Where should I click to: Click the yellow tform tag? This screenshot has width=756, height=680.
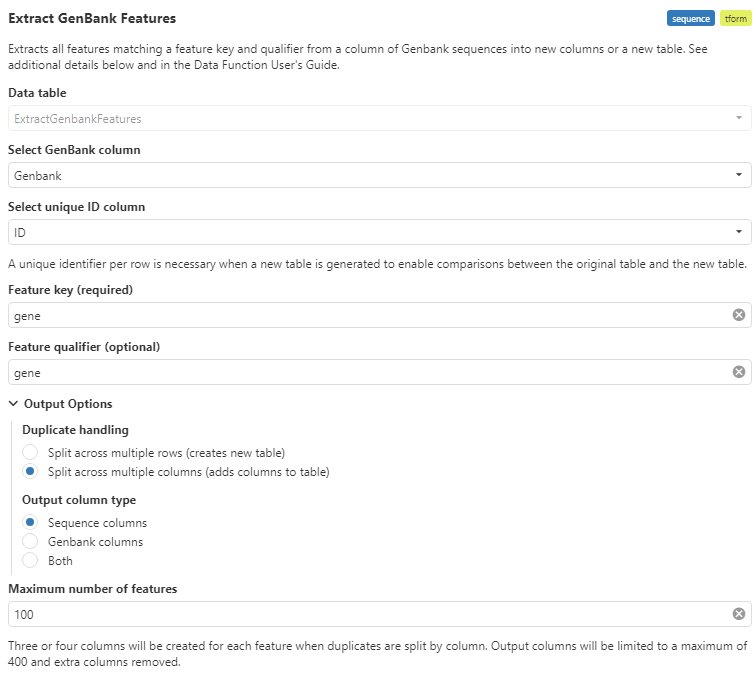(x=735, y=18)
